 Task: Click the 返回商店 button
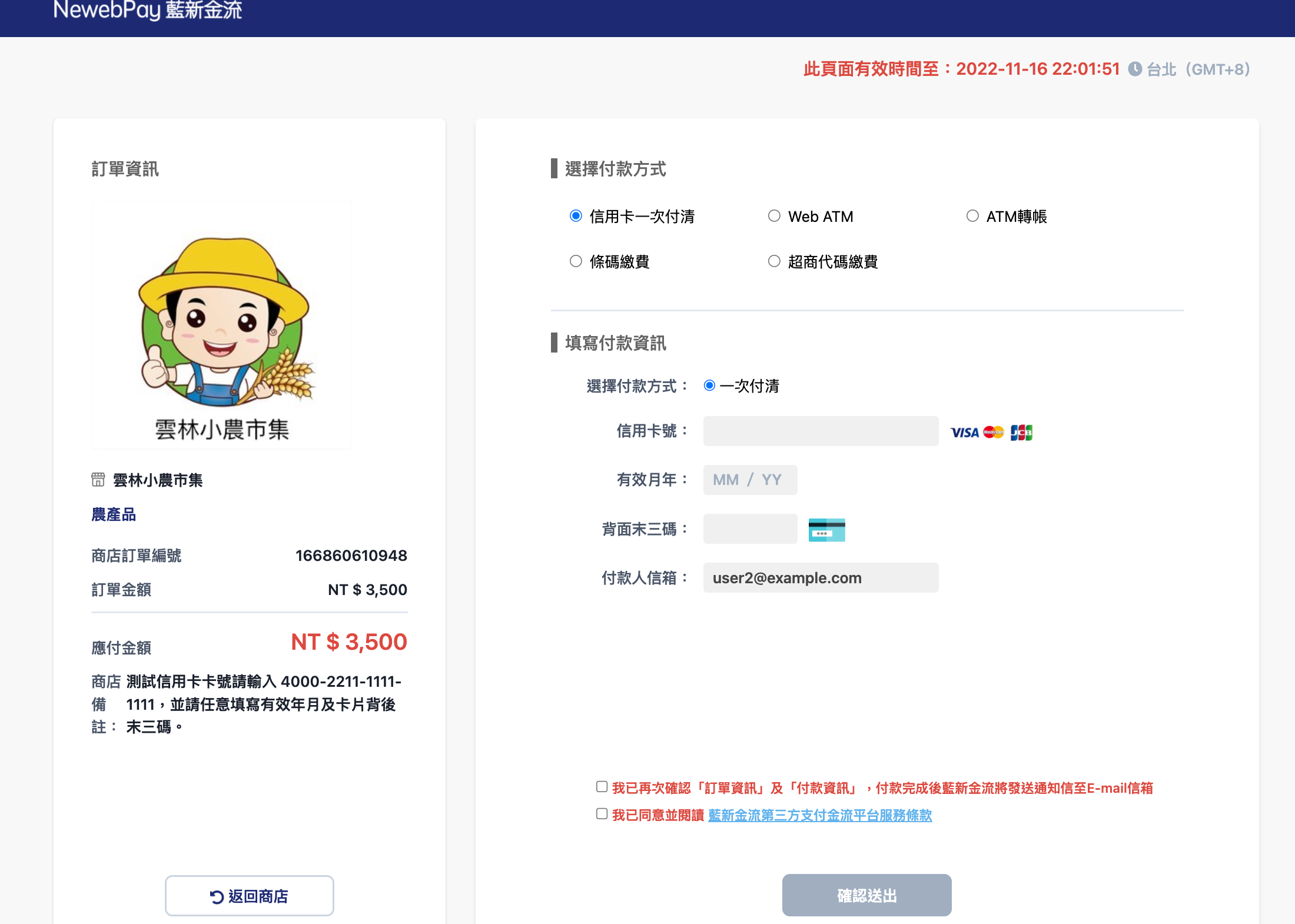250,896
